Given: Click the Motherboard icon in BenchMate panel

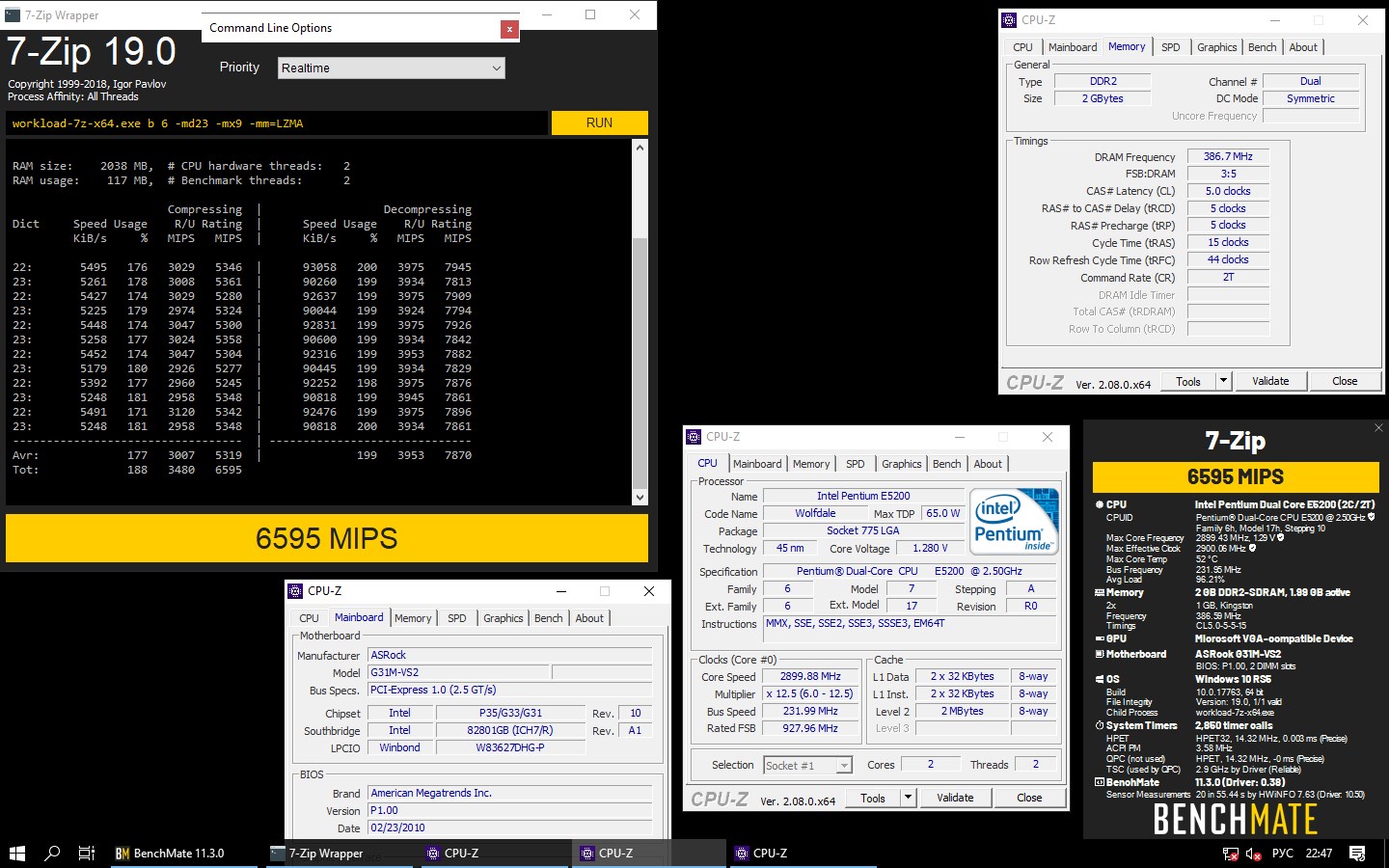Looking at the screenshot, I should 1099,654.
